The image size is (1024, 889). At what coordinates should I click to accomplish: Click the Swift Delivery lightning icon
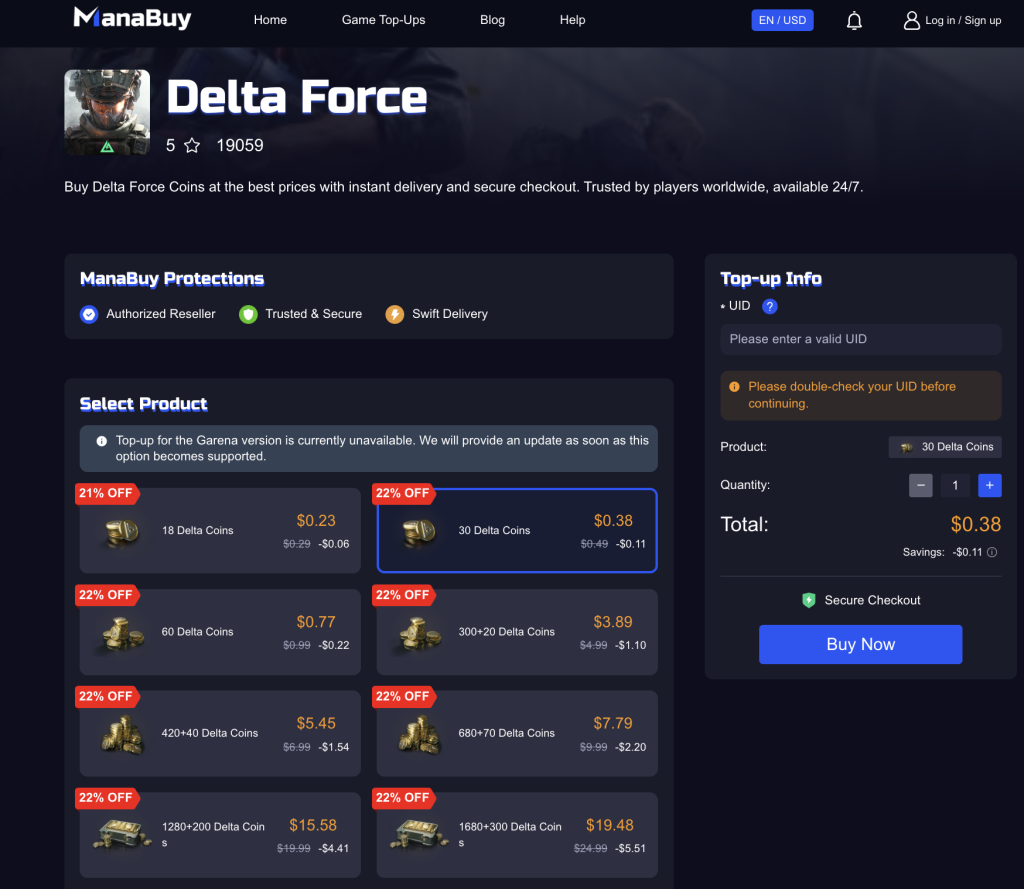tap(394, 314)
